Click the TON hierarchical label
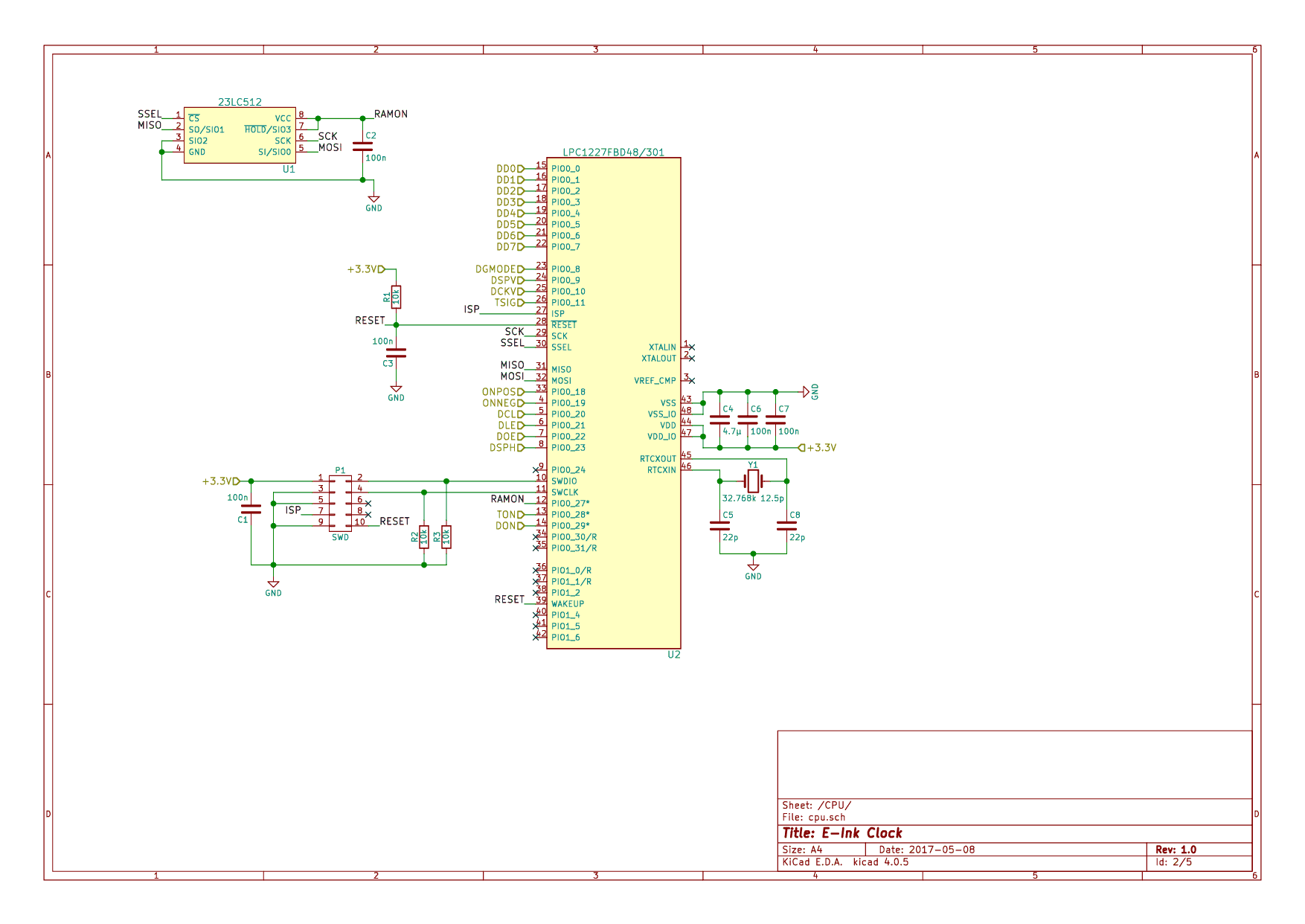 (511, 515)
